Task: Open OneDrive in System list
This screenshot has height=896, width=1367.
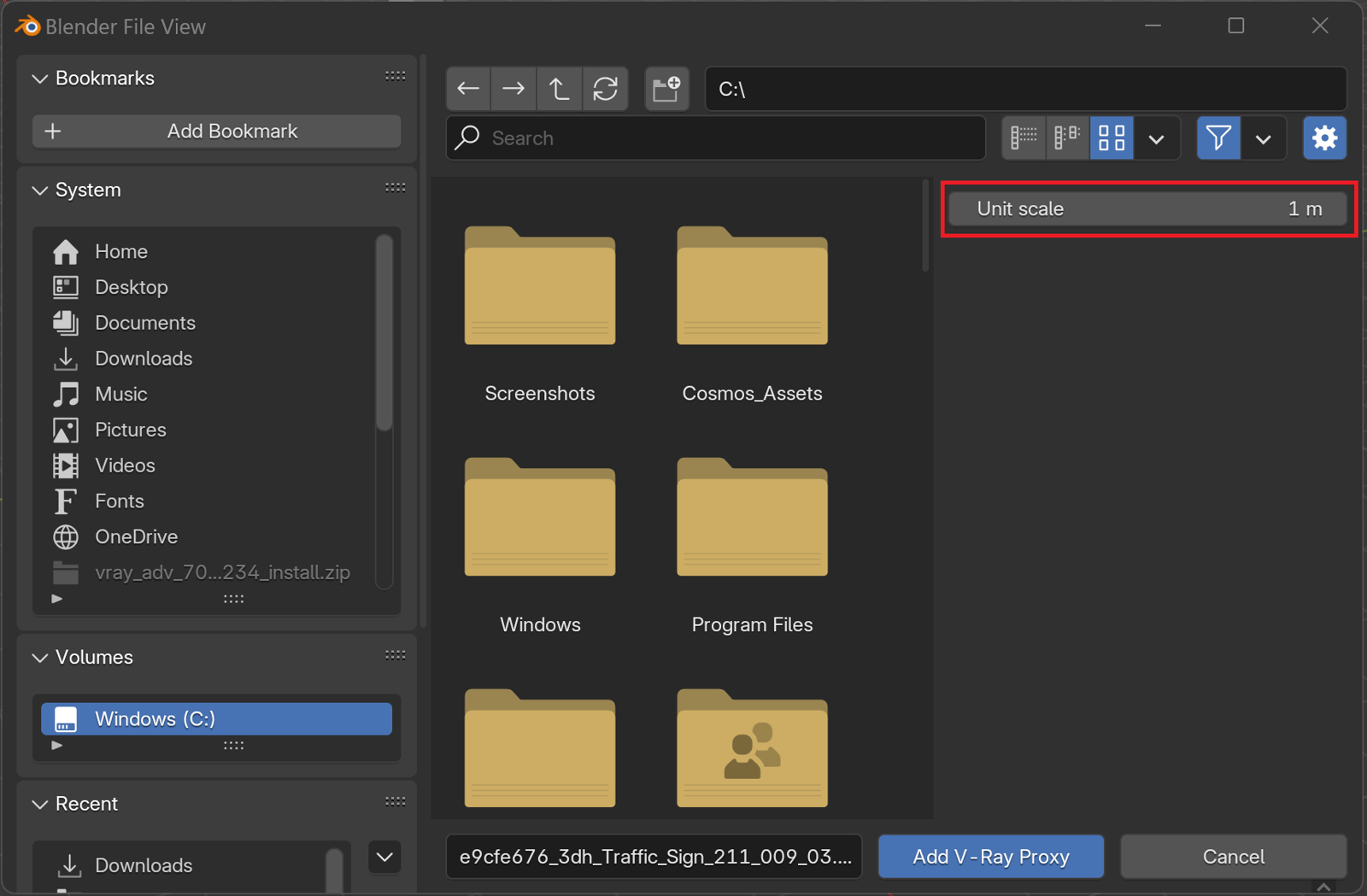Action: coord(208,537)
